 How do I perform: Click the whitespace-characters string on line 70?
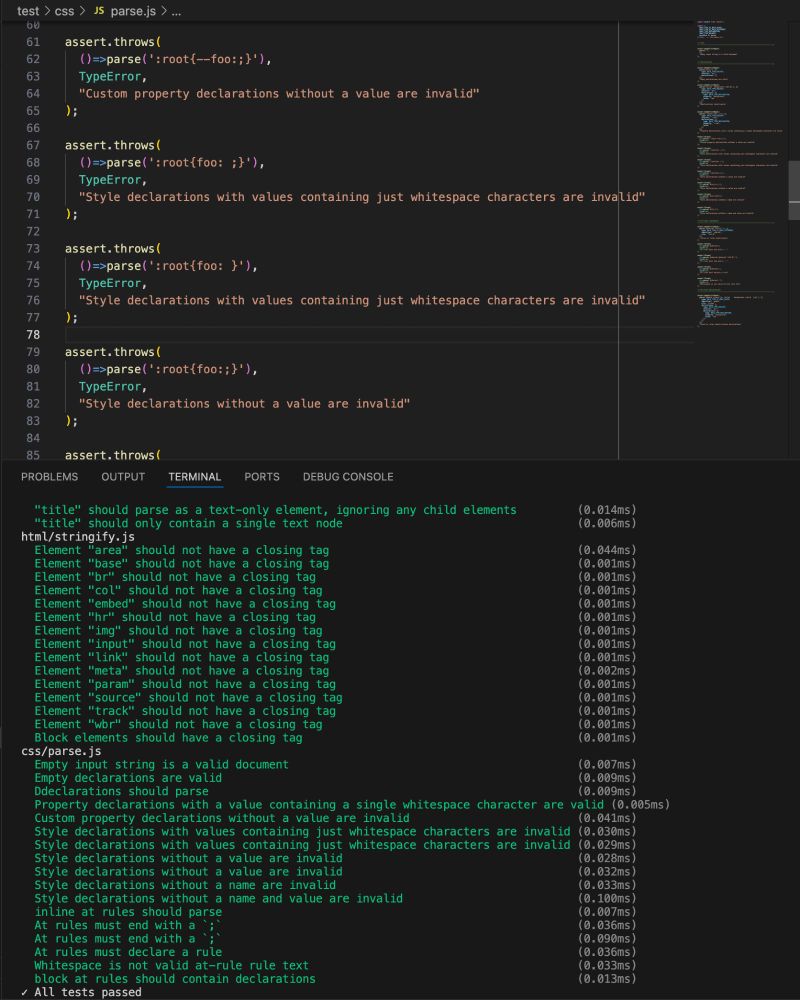(x=362, y=197)
